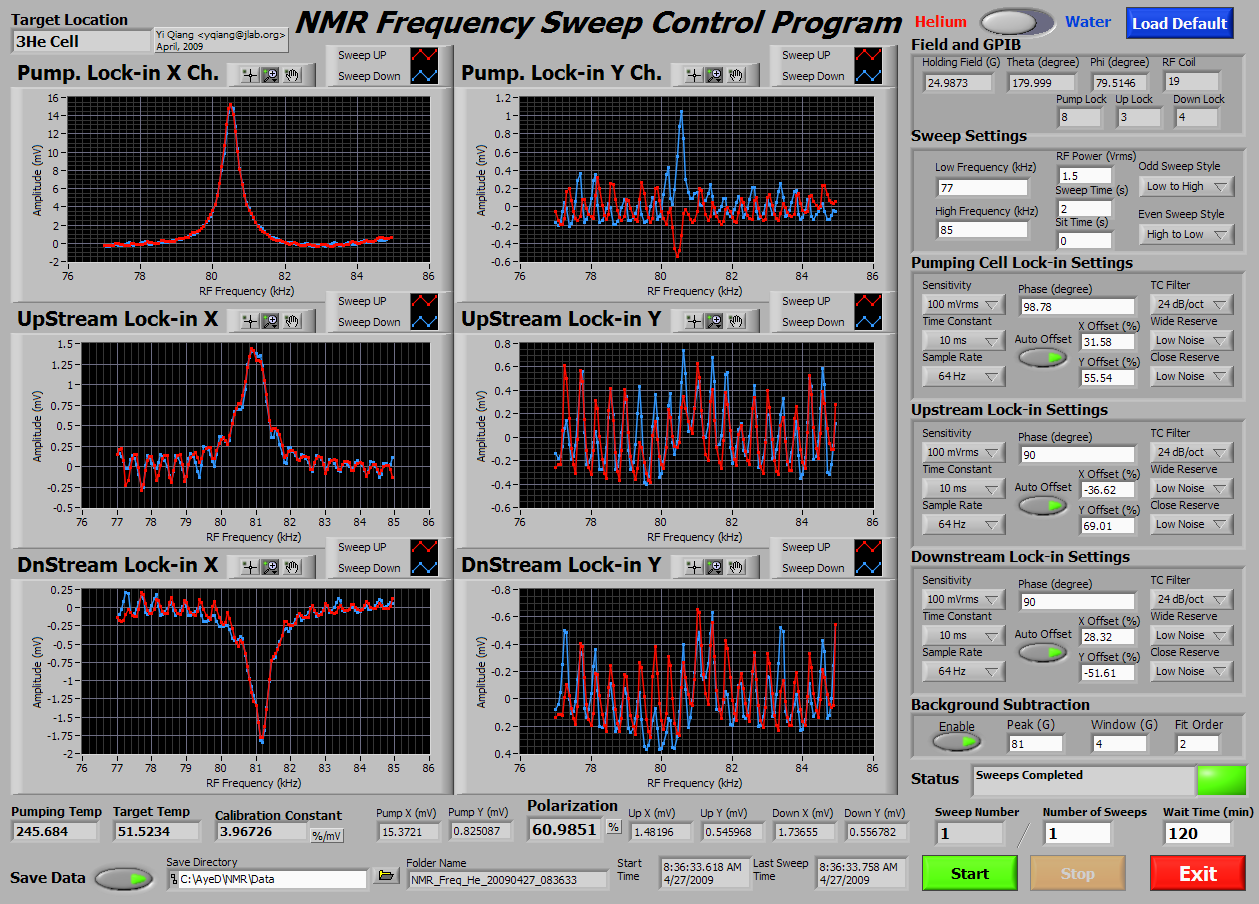Viewport: 1259px width, 904px height.
Task: Click the % button beside Polarization value
Action: pyautogui.click(x=613, y=828)
